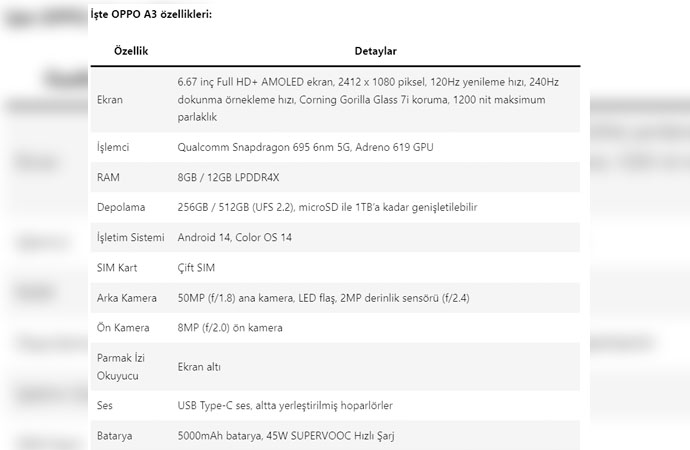The width and height of the screenshot is (690, 450).
Task: Click the İşte OPPO A3 özellikleri heading
Action: pyautogui.click(x=151, y=15)
